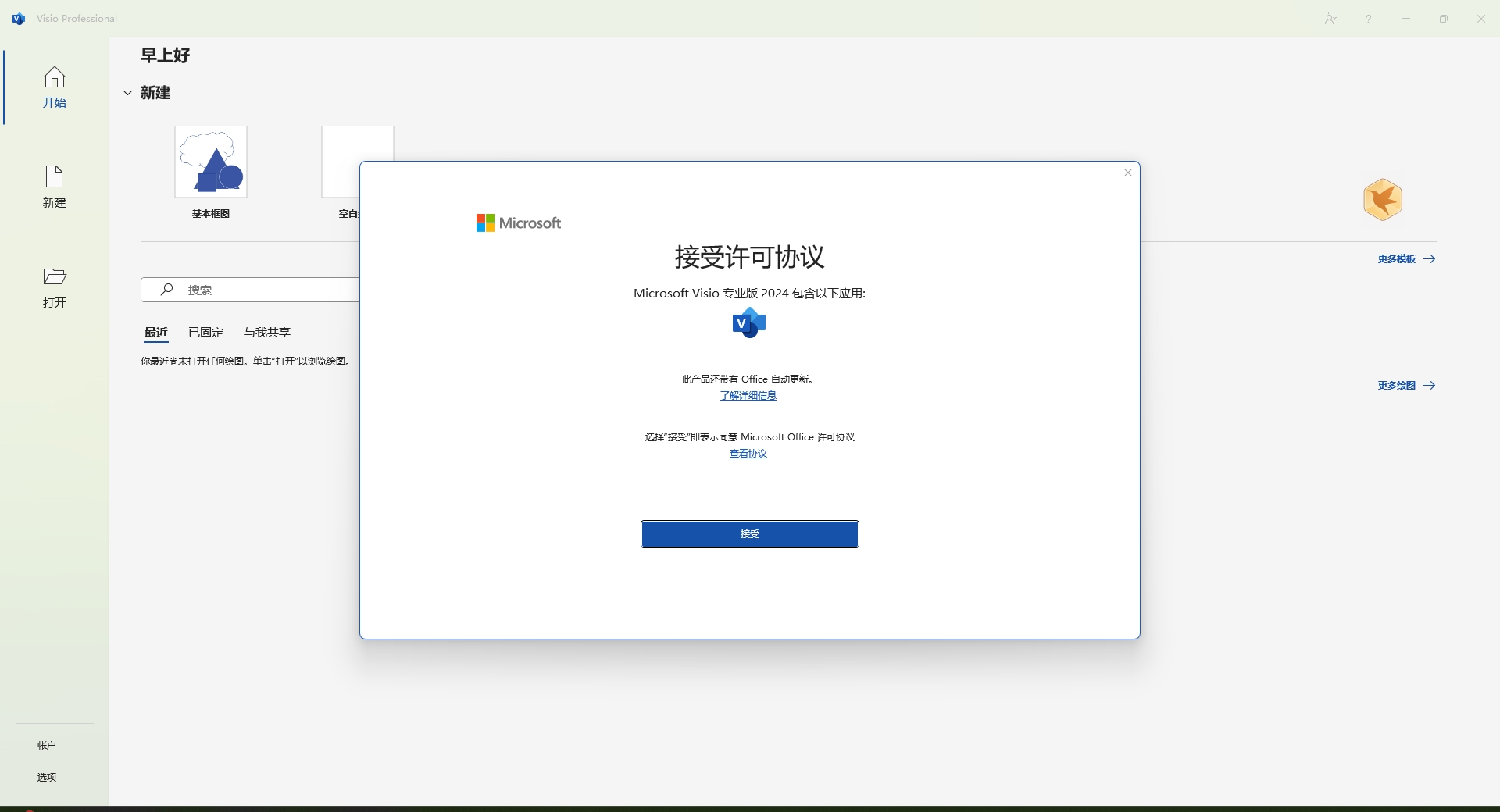Viewport: 1500px width, 812px height.
Task: Click the feedback icon in title bar
Action: [1331, 19]
